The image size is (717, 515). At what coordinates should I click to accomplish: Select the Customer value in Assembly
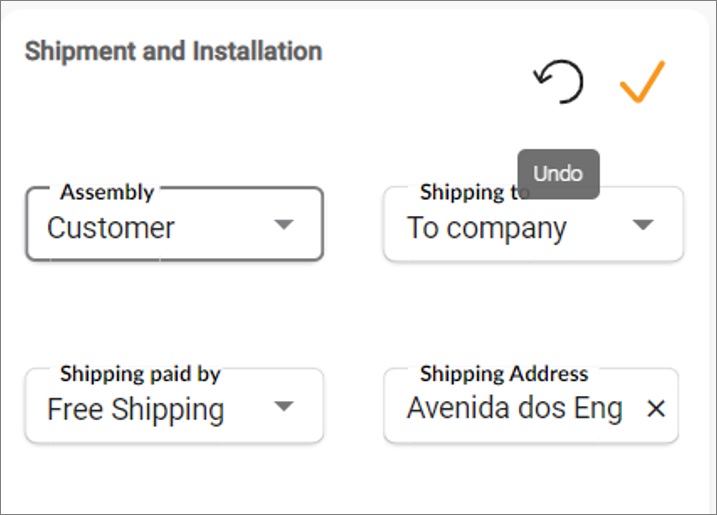tap(111, 227)
